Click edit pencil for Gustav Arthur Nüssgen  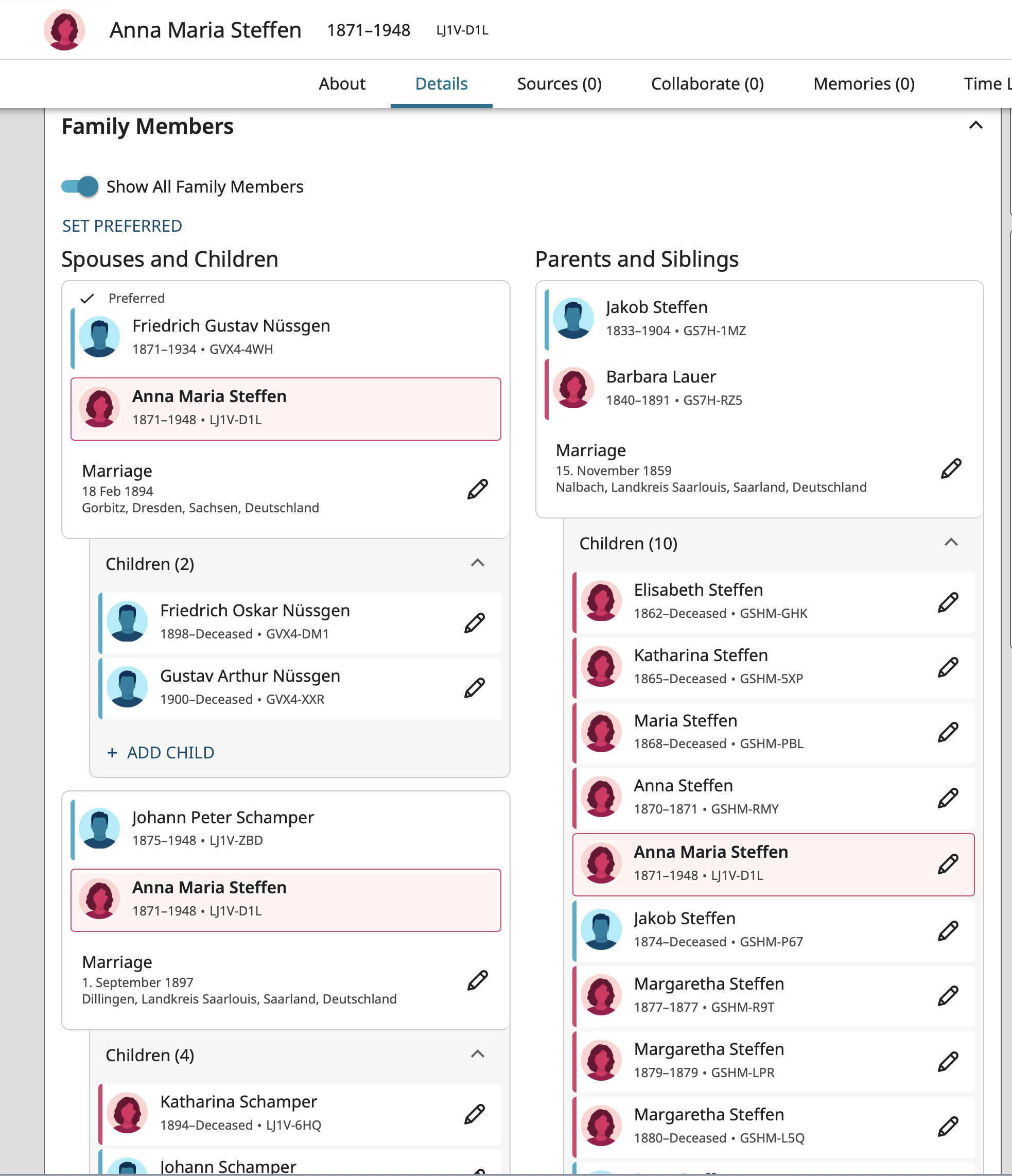pyautogui.click(x=474, y=688)
